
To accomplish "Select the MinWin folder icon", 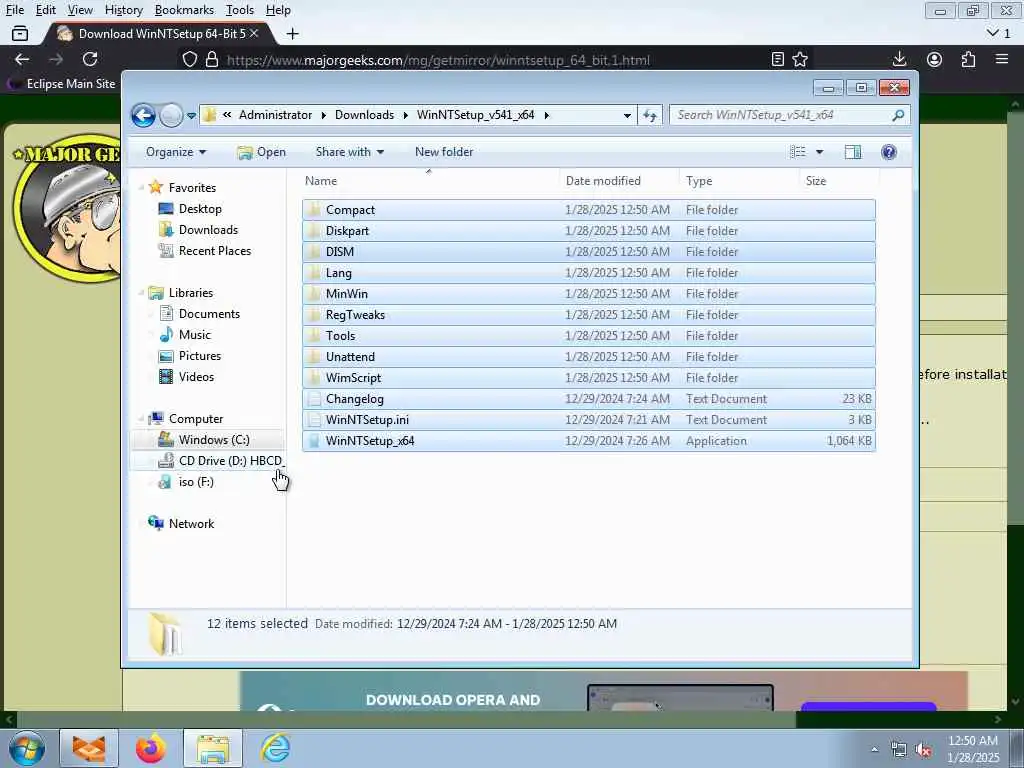I will [315, 294].
